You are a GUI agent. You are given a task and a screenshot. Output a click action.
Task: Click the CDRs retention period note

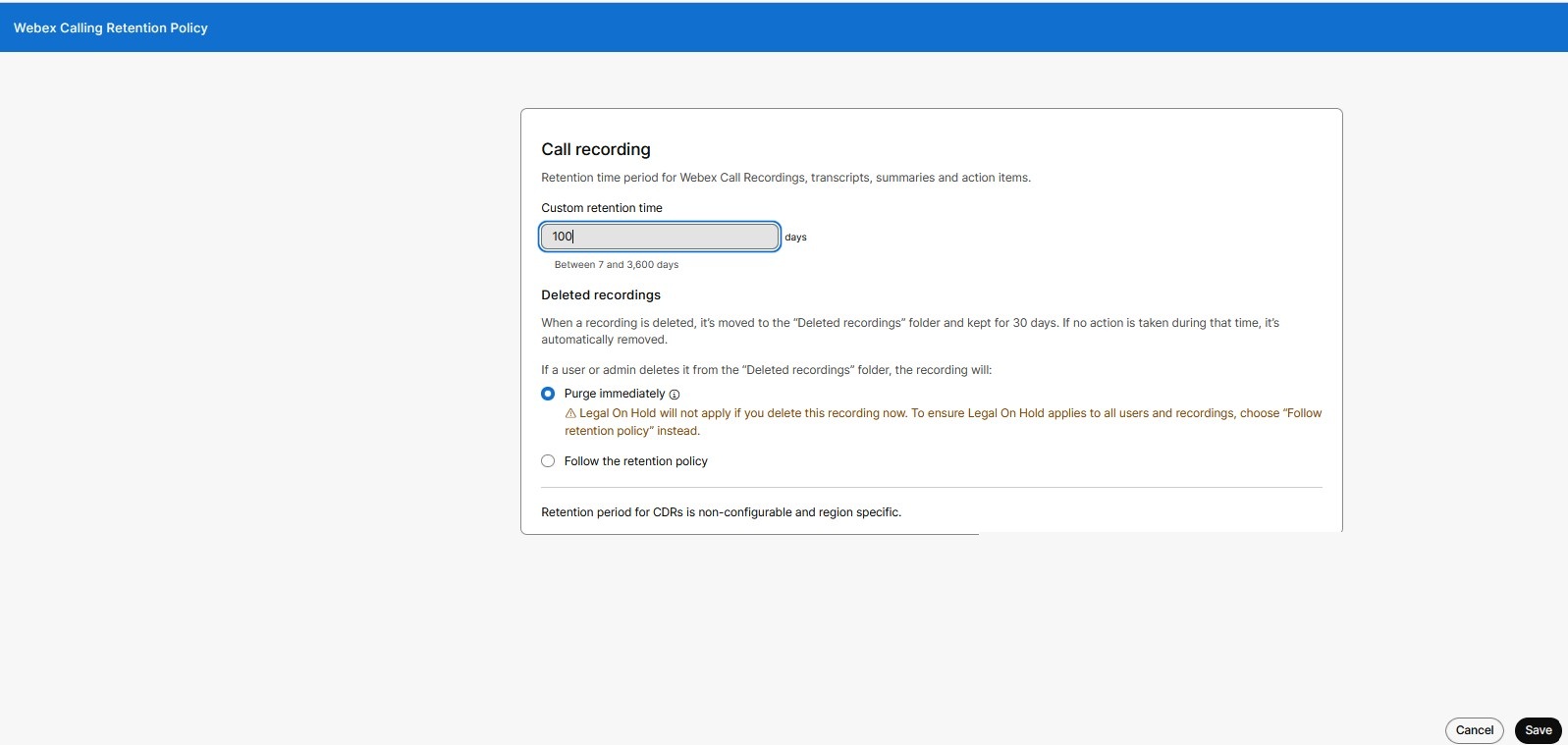(722, 512)
